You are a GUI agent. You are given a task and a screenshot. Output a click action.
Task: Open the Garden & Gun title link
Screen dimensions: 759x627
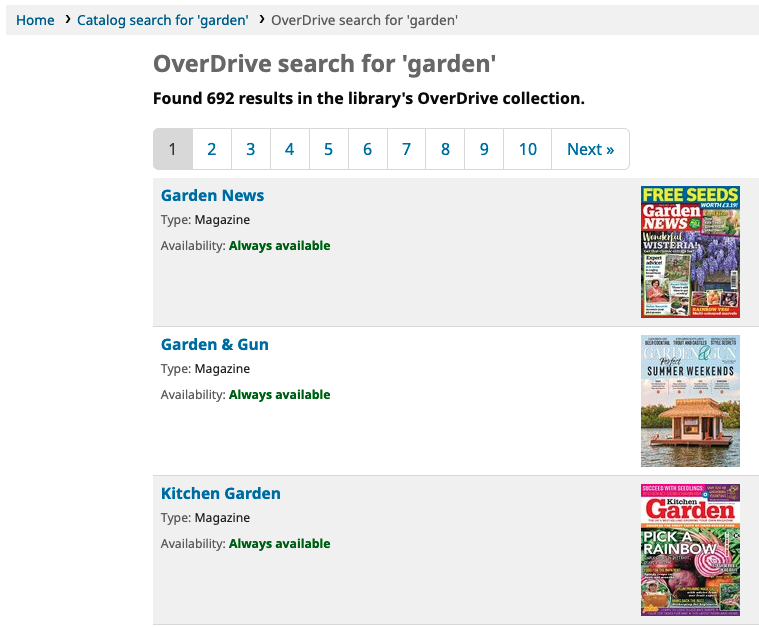(214, 344)
